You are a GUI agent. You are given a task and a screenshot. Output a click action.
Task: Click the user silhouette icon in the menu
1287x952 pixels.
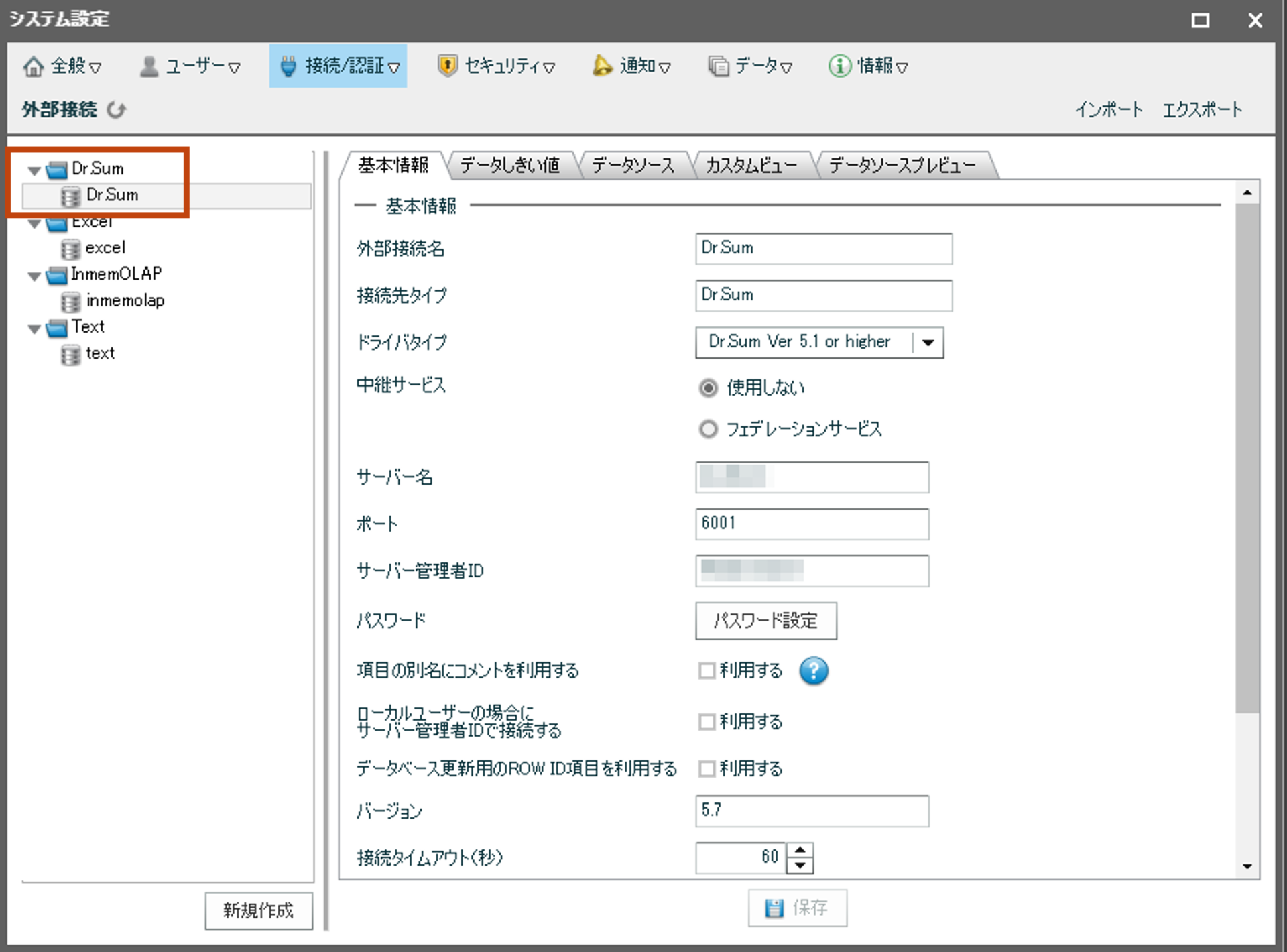pyautogui.click(x=149, y=66)
